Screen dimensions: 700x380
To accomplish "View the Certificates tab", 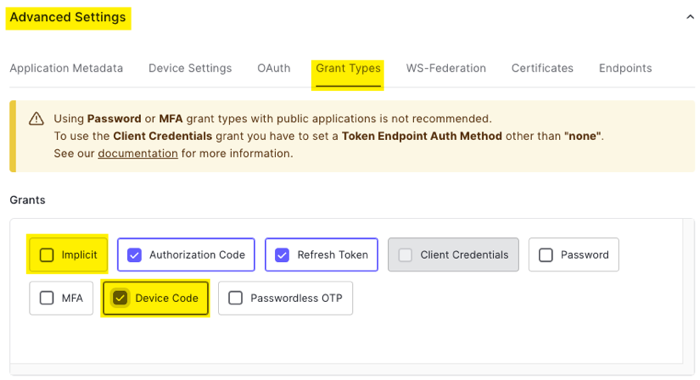I will point(542,68).
